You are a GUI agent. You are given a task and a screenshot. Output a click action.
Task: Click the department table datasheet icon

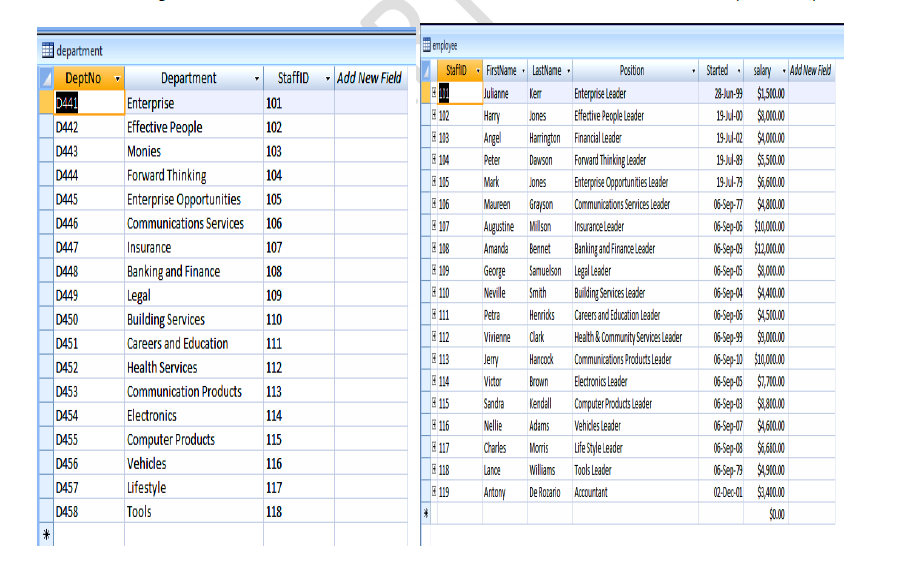[47, 51]
